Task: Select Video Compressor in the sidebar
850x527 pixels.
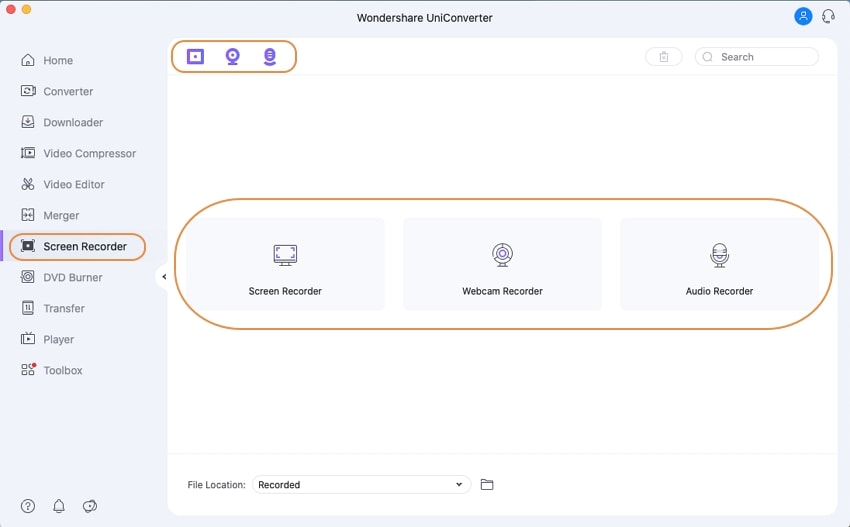Action: coord(78,153)
